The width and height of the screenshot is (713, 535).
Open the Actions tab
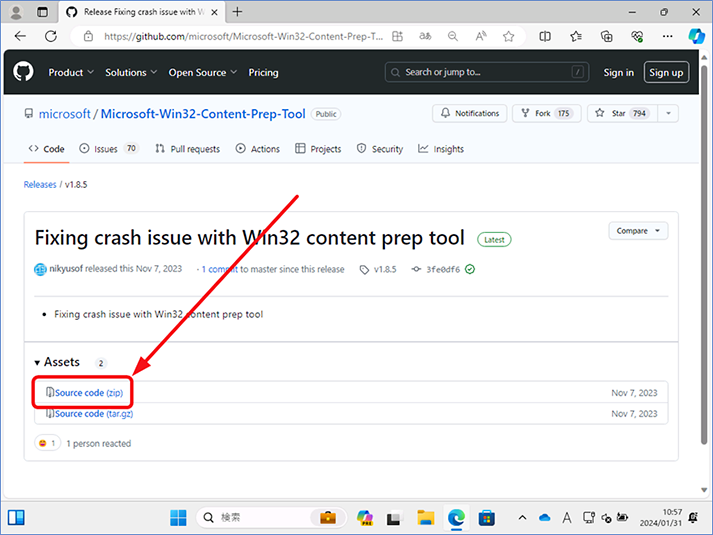pos(257,149)
